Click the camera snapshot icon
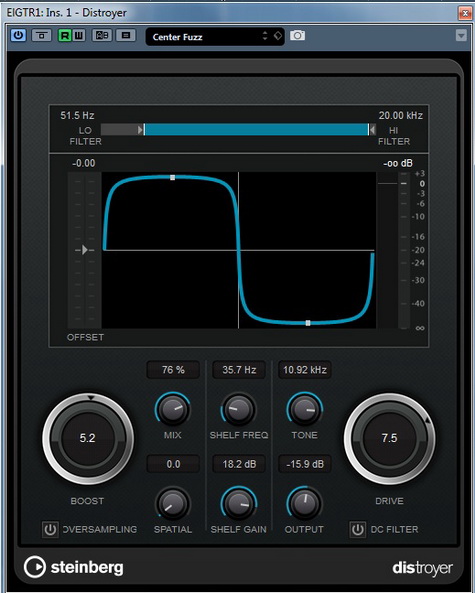475x593 pixels. click(297, 36)
